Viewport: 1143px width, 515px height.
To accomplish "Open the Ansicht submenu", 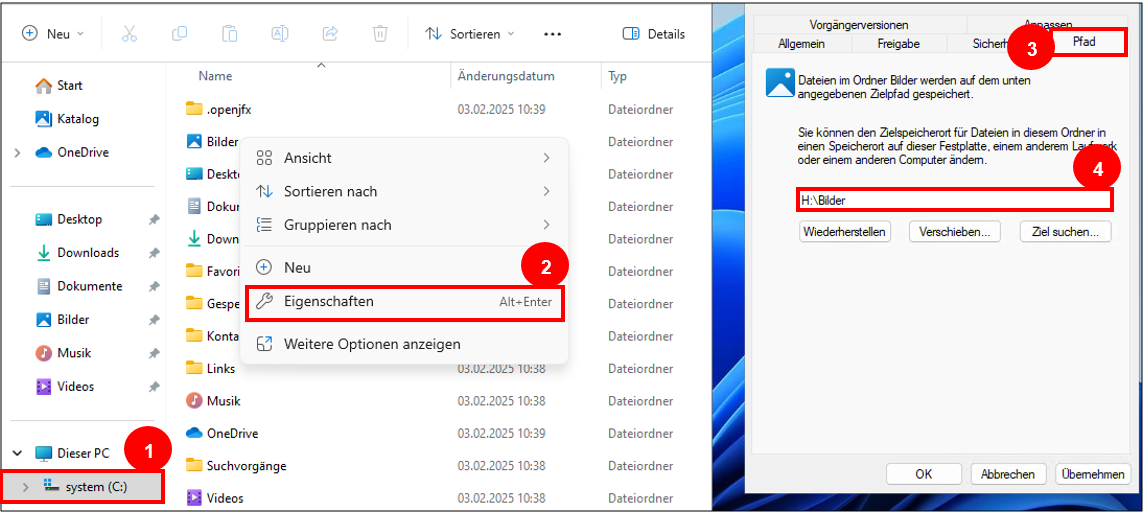I will click(404, 158).
